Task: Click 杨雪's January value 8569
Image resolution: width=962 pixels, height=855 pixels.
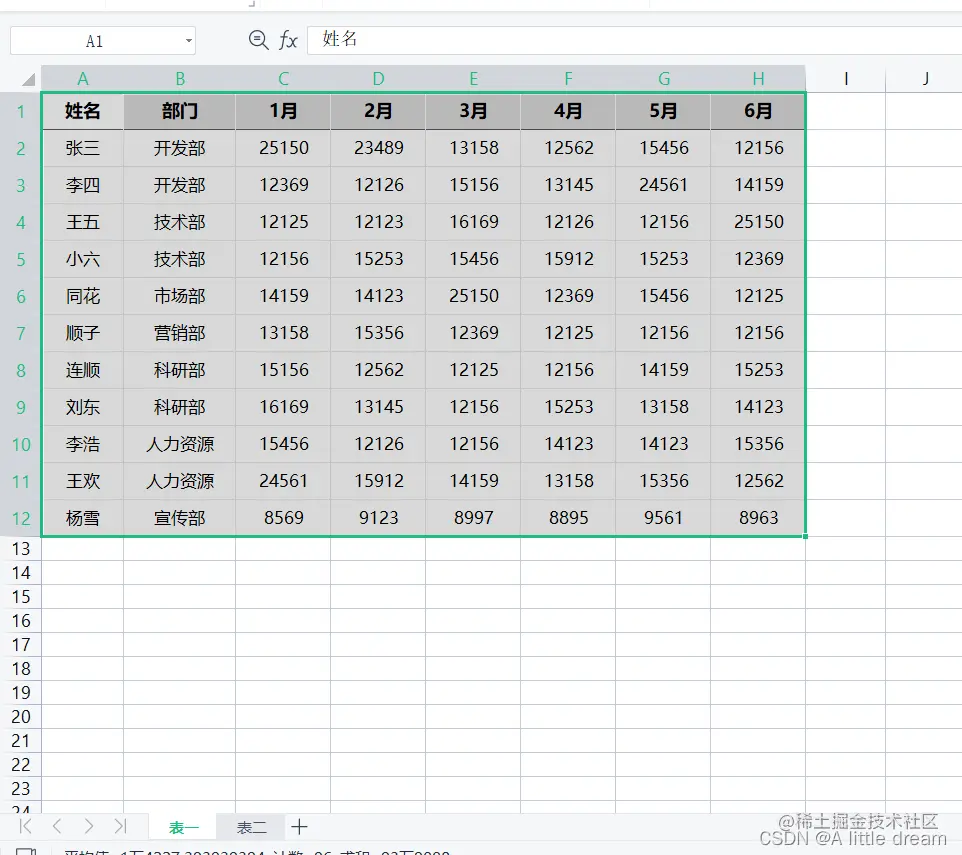Action: 283,518
